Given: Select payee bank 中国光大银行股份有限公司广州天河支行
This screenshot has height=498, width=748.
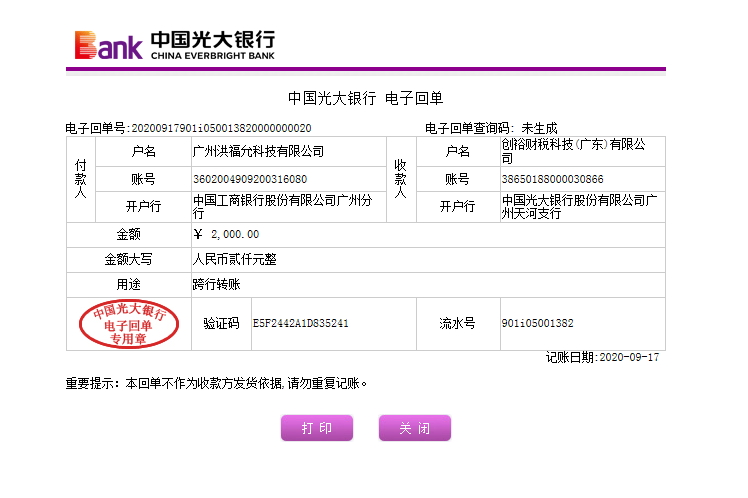Looking at the screenshot, I should 580,207.
